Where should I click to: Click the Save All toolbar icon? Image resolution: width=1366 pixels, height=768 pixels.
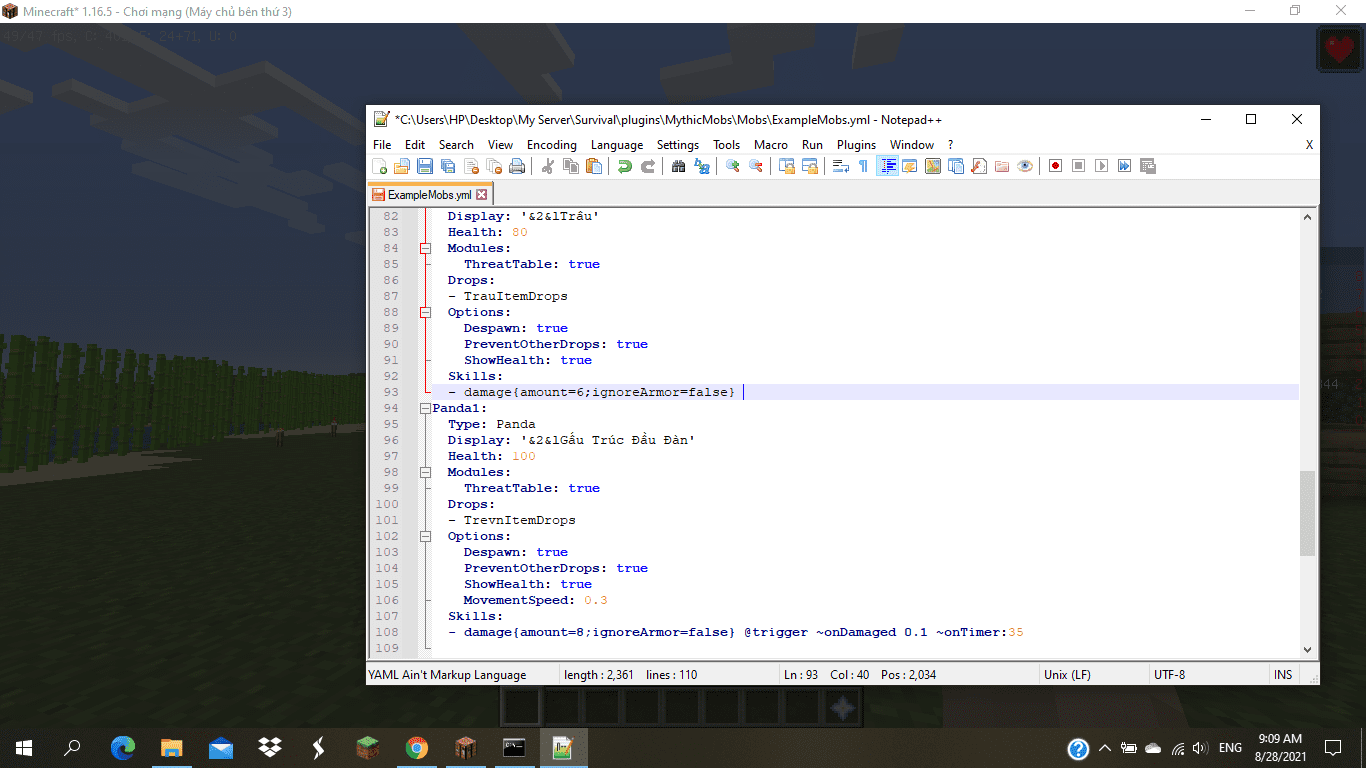[448, 166]
